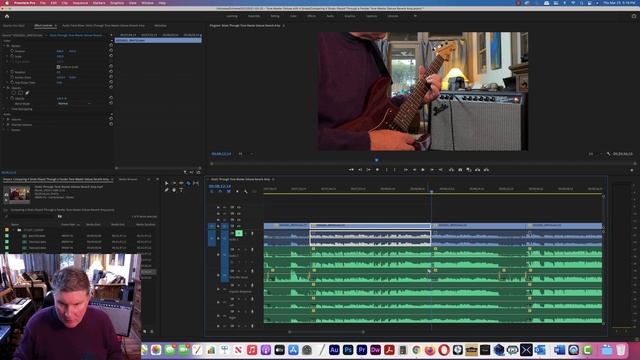Toggle Uniform Scale checkbox

coord(58,67)
